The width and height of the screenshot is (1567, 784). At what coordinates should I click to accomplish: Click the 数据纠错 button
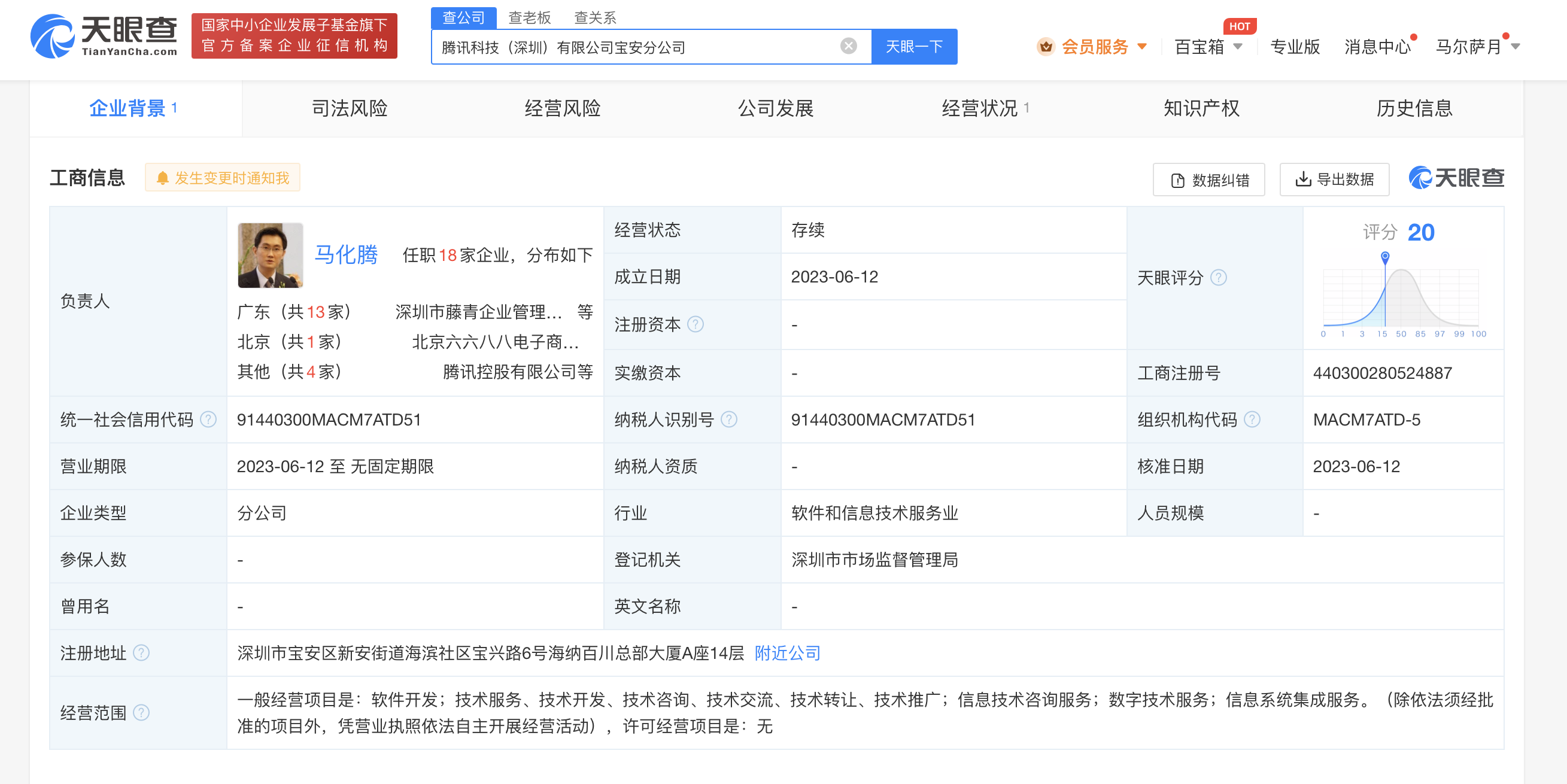coord(1208,180)
